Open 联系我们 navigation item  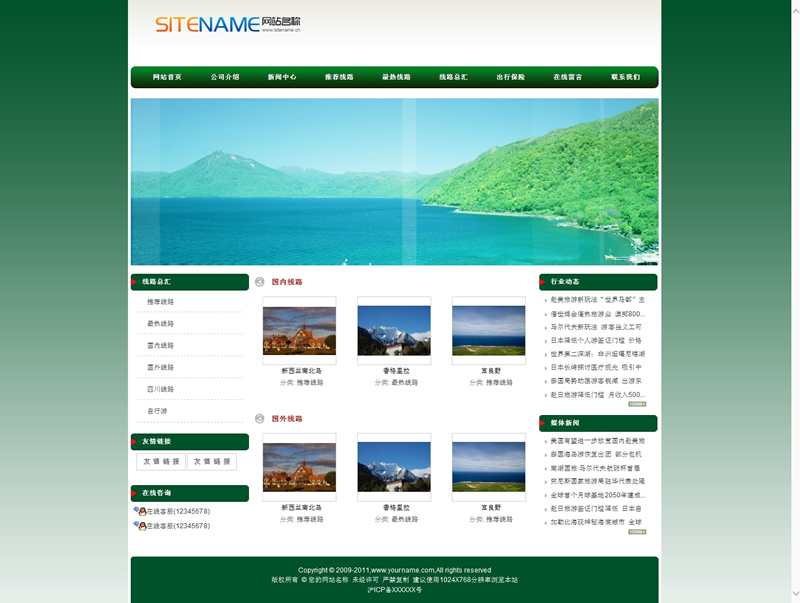click(x=625, y=77)
